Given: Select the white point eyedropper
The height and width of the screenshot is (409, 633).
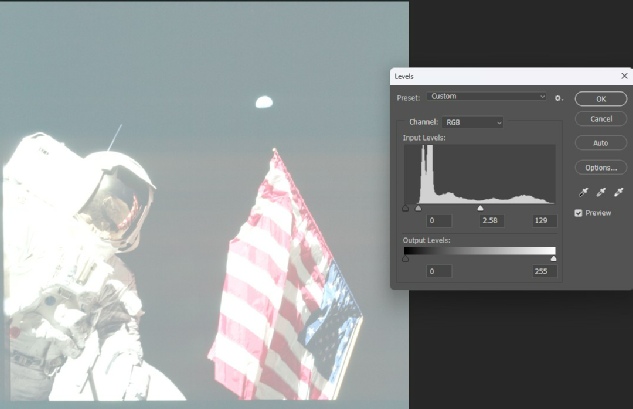Looking at the screenshot, I should tap(618, 192).
